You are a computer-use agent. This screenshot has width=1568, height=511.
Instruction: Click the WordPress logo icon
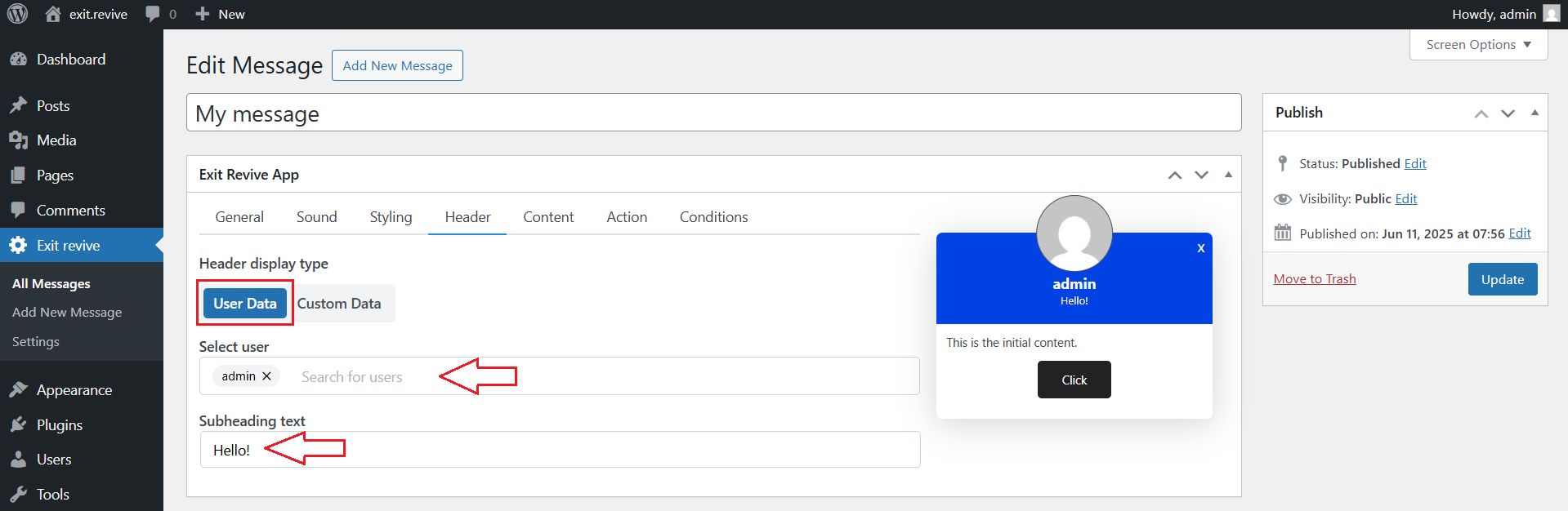pyautogui.click(x=17, y=14)
